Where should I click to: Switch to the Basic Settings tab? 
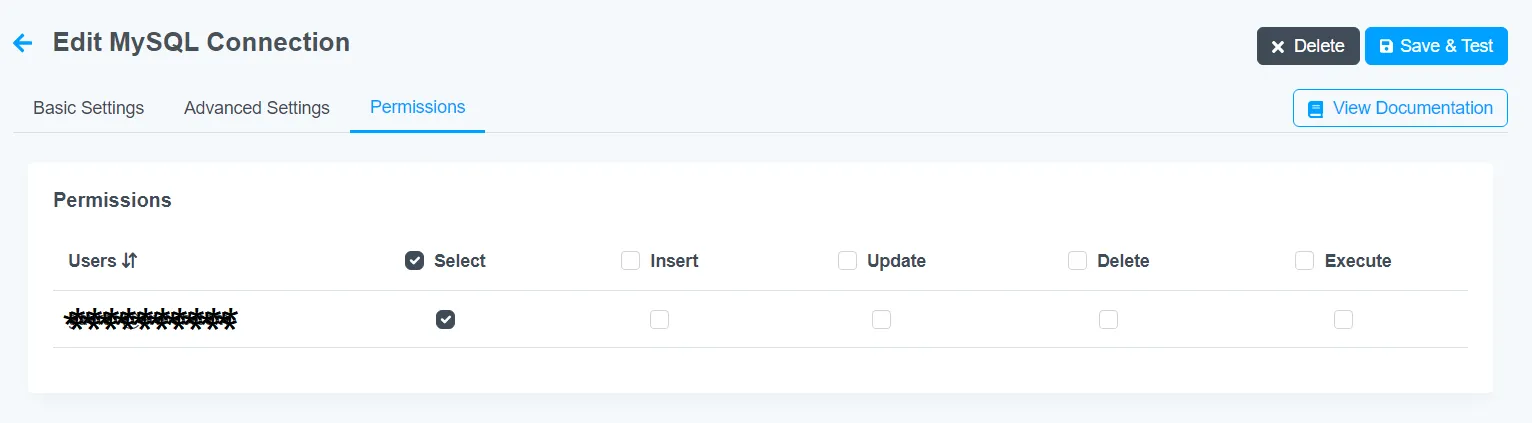[x=88, y=108]
